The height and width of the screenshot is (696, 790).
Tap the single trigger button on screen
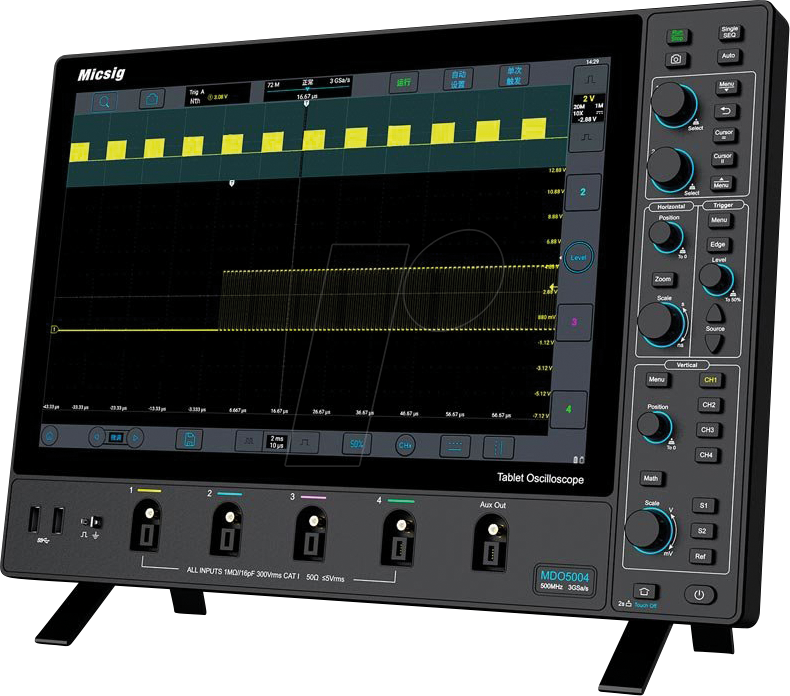[514, 76]
